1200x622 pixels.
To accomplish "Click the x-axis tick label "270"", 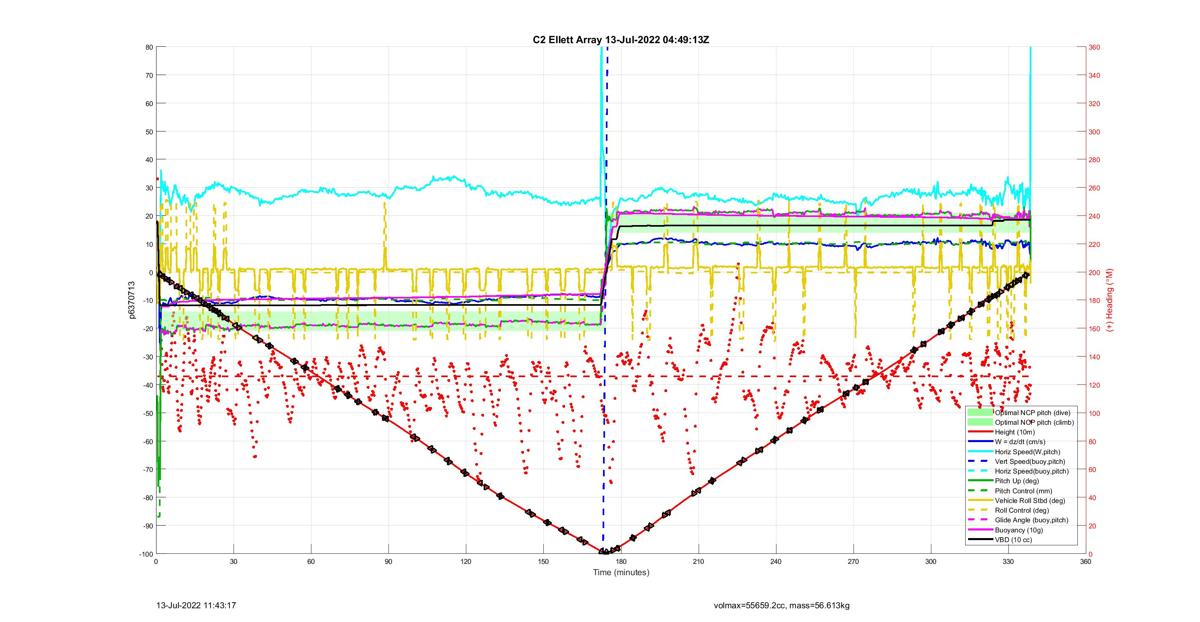I will [x=853, y=561].
